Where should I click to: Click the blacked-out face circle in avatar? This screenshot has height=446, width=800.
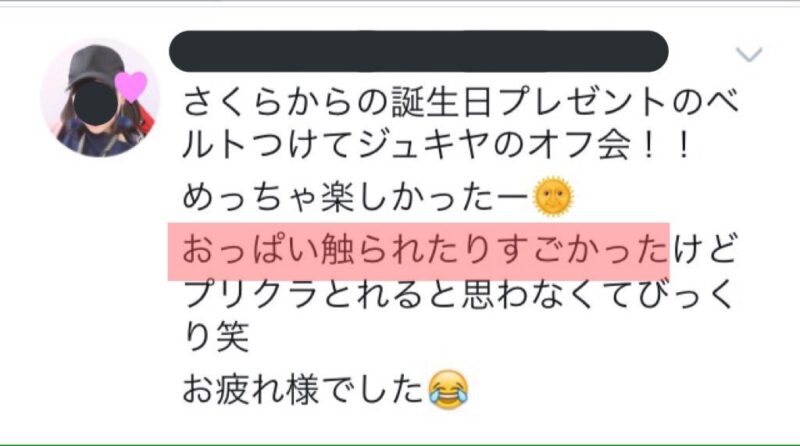tap(96, 104)
